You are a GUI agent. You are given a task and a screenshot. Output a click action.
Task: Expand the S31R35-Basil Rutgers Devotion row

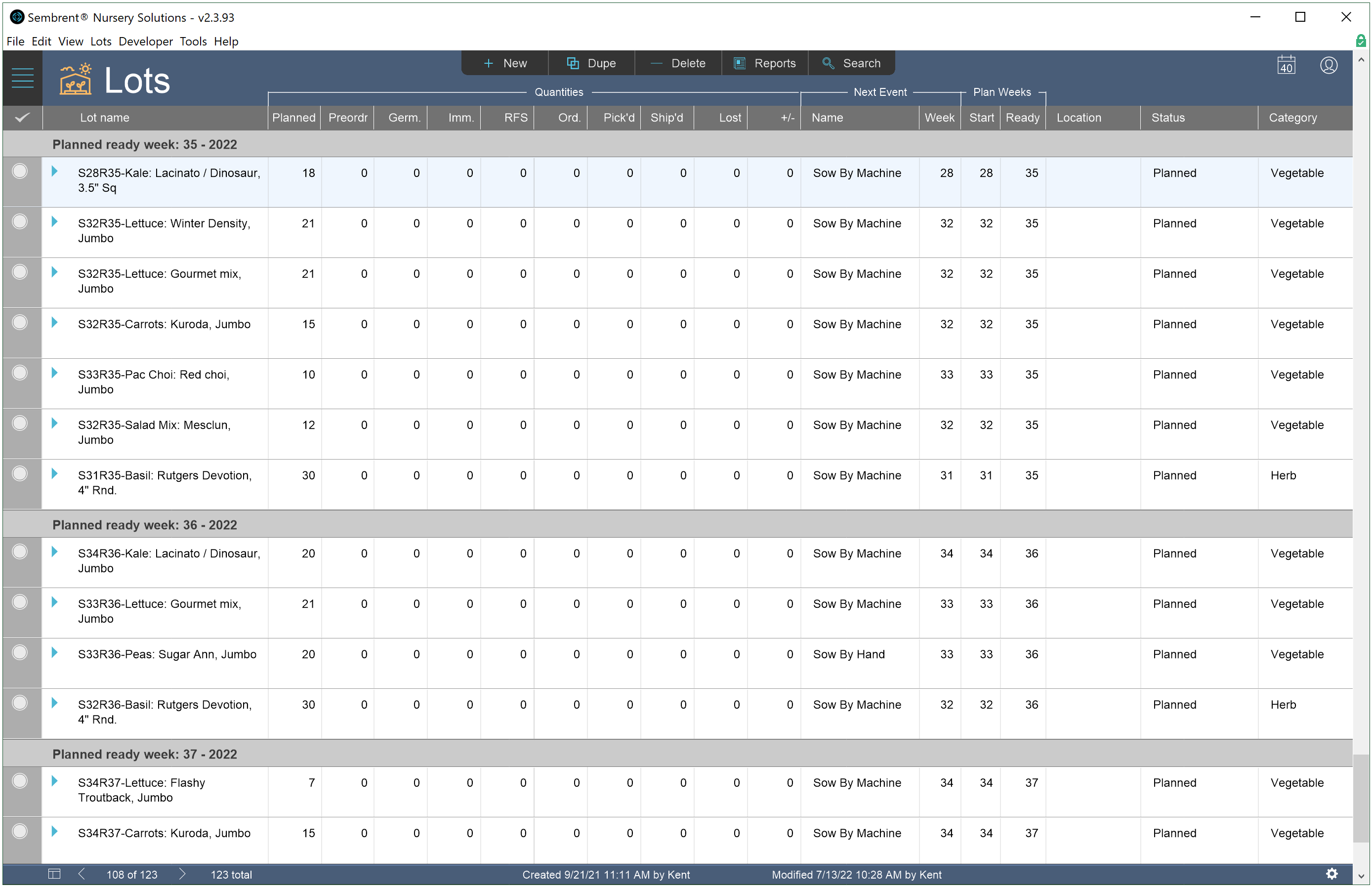55,474
